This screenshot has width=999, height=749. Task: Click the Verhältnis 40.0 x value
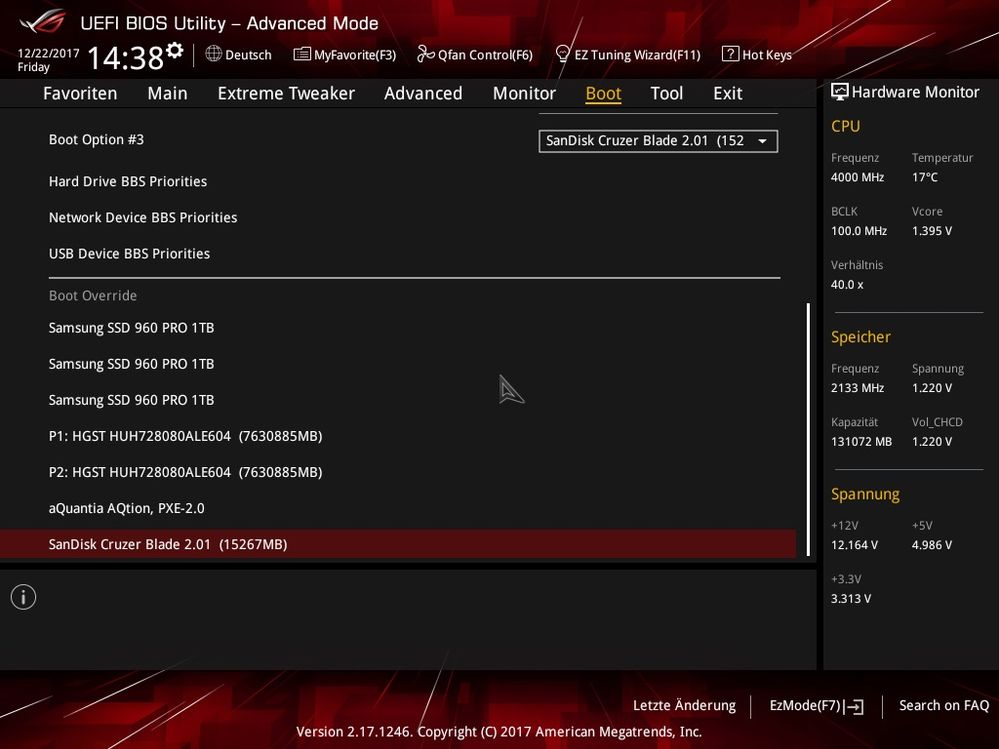[x=847, y=285]
